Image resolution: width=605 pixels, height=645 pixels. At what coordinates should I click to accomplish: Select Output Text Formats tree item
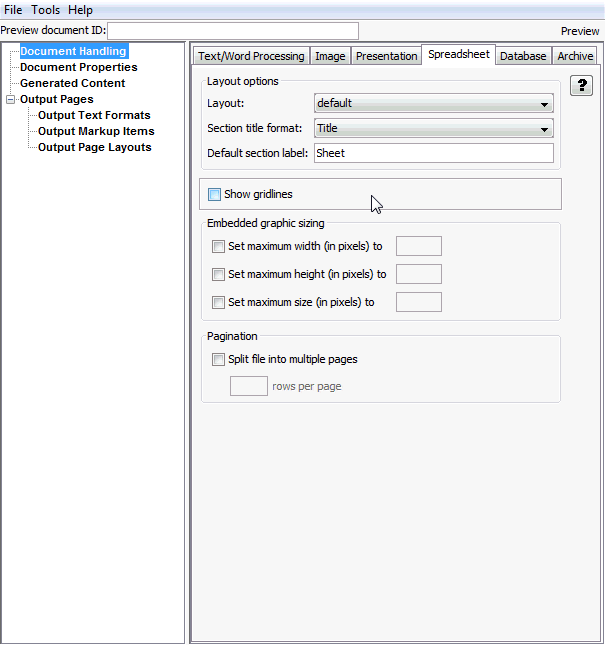coord(94,115)
